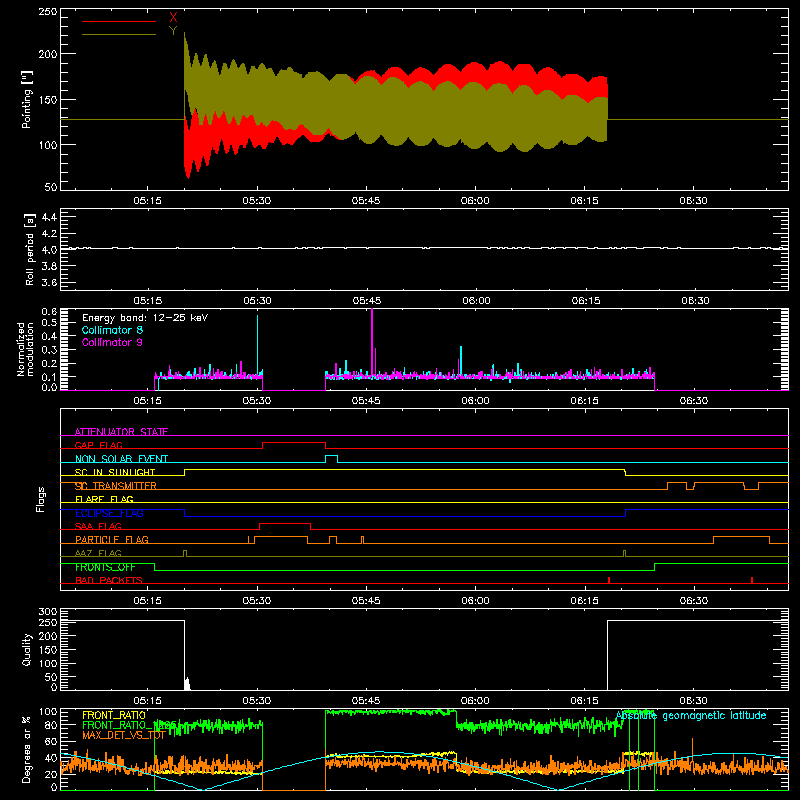800x800 pixels.
Task: Click the 'Collimator 9' legend entry
Action: coord(112,342)
